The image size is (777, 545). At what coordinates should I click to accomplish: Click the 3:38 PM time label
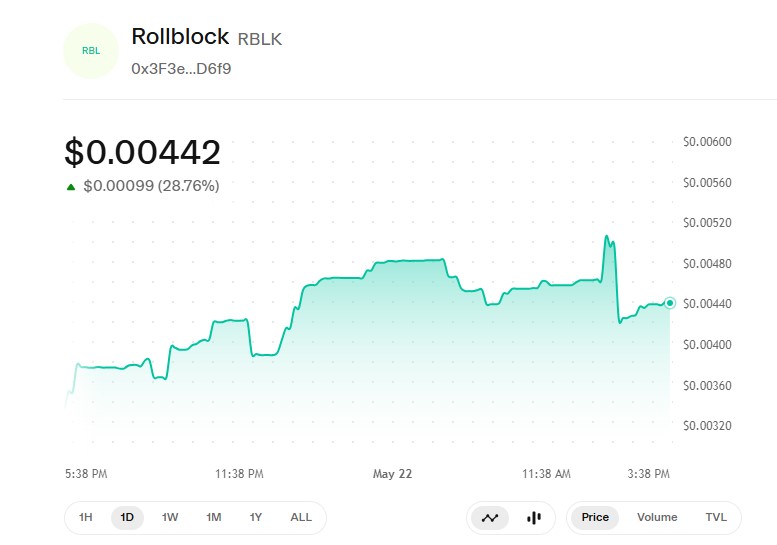click(x=649, y=474)
